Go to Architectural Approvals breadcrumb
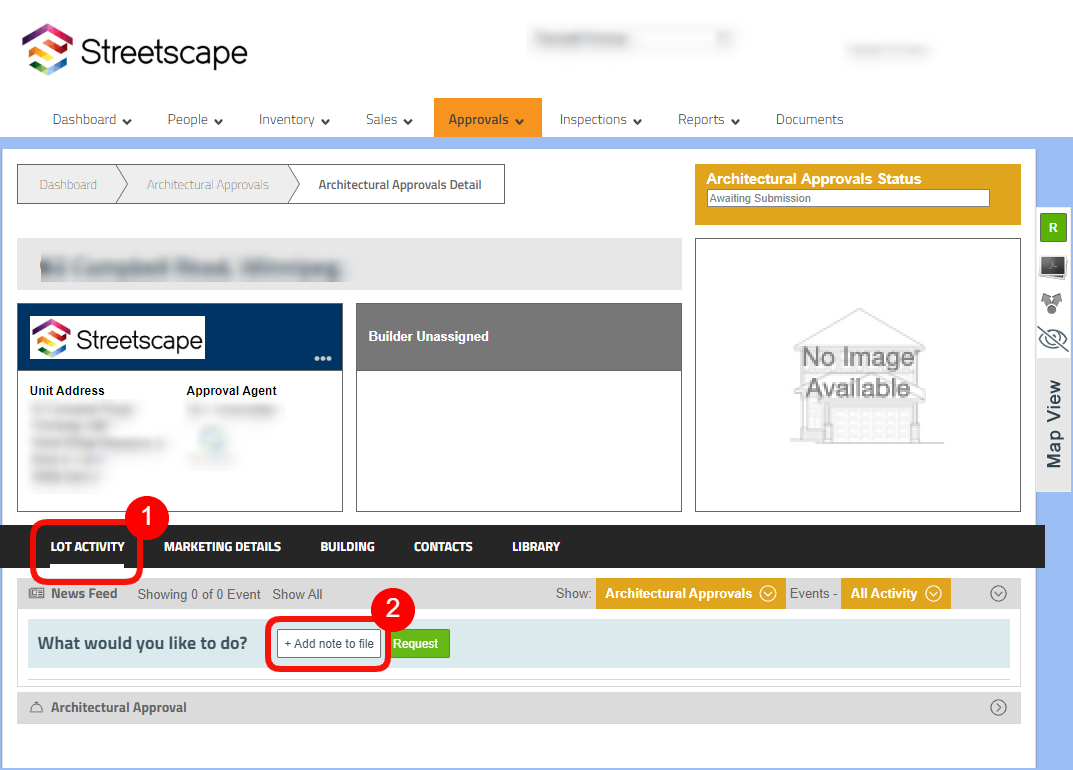This screenshot has height=770, width=1073. click(207, 184)
